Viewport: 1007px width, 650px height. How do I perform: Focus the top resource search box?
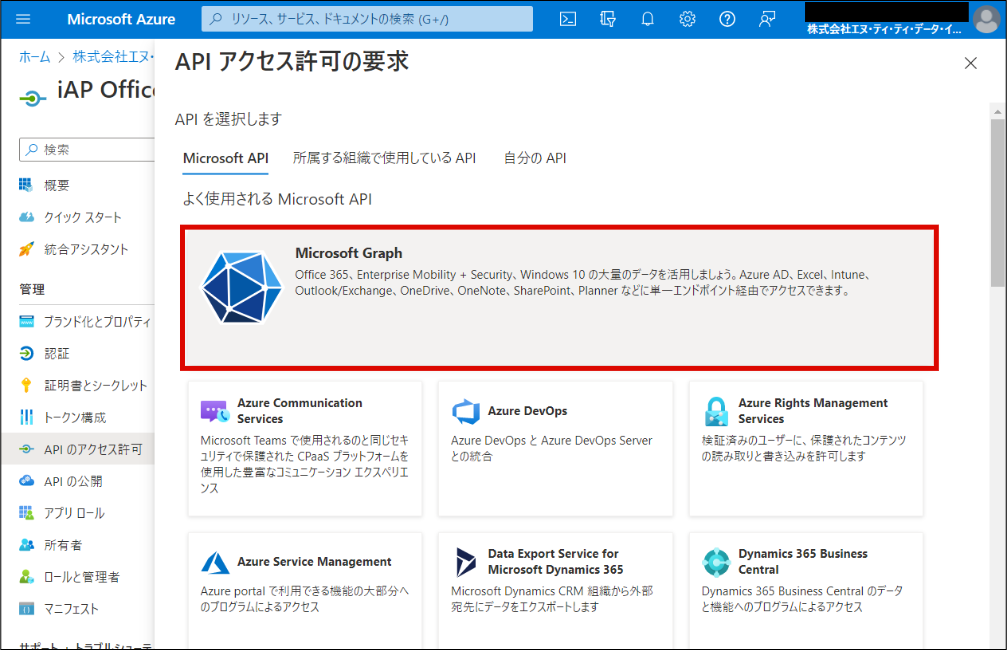coord(366,19)
